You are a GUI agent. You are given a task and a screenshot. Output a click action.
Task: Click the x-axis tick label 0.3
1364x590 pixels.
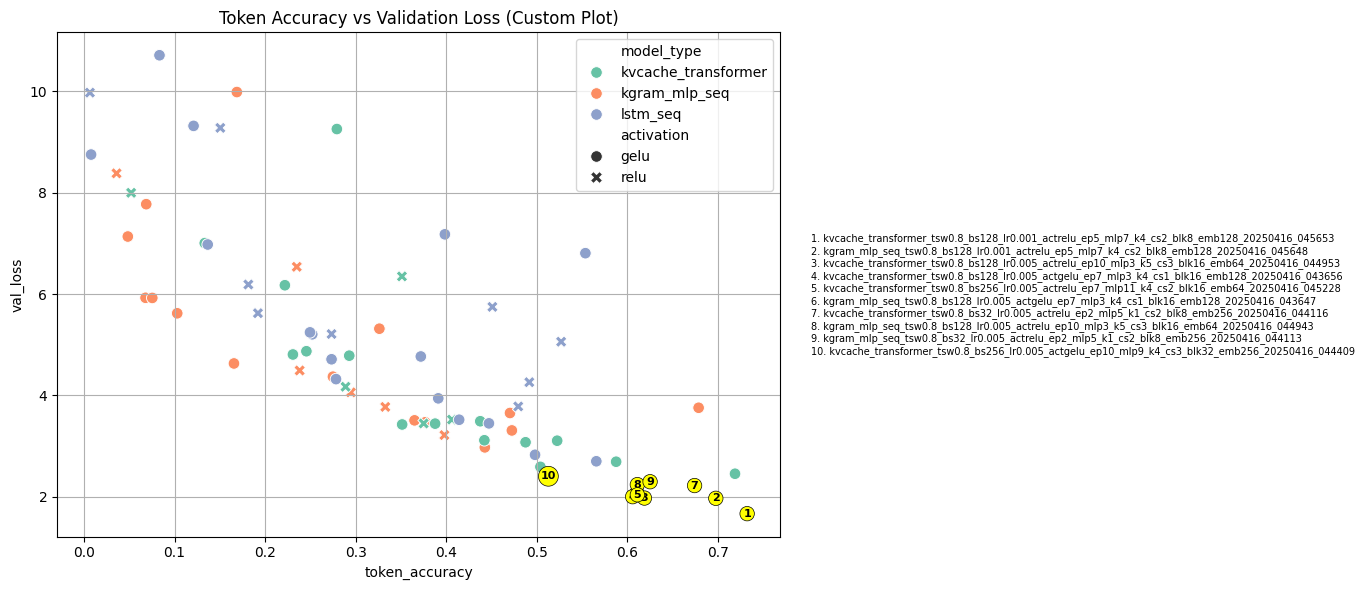click(x=356, y=551)
